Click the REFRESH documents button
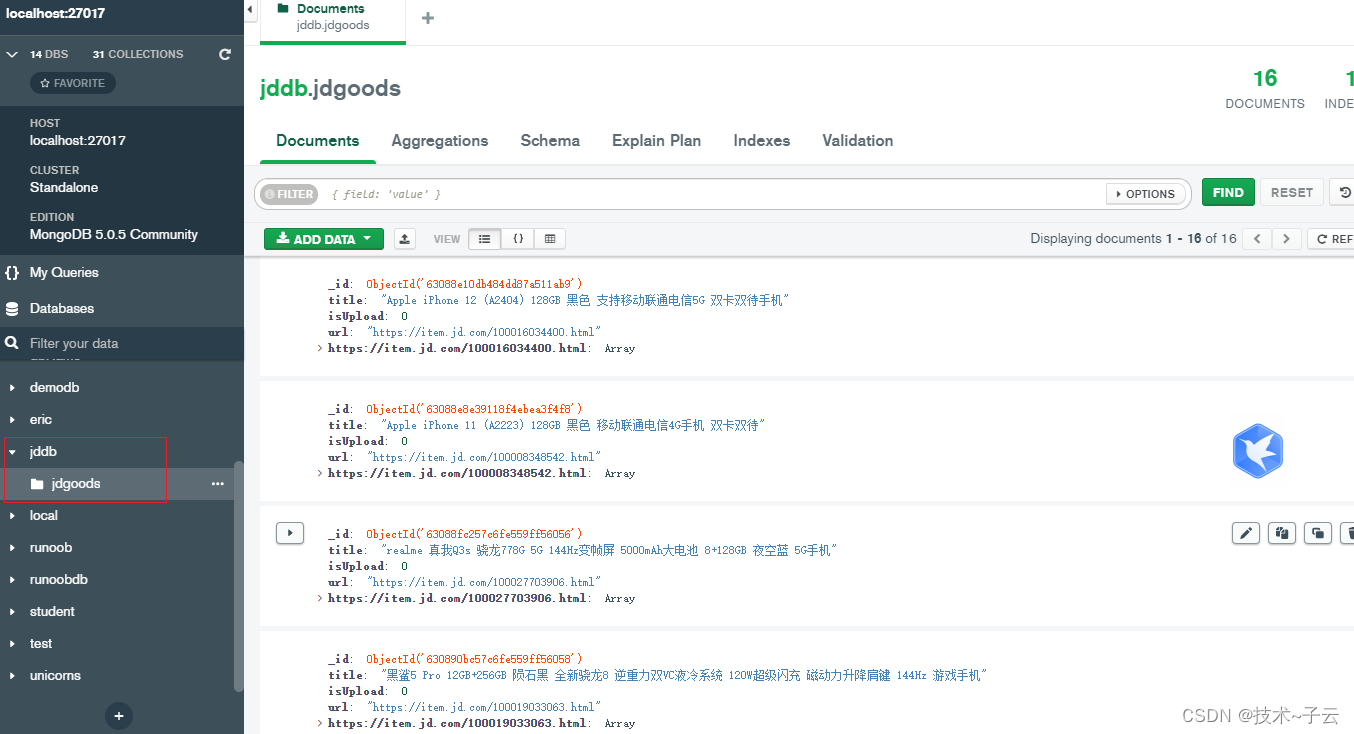Viewport: 1354px width, 734px height. tap(1331, 239)
